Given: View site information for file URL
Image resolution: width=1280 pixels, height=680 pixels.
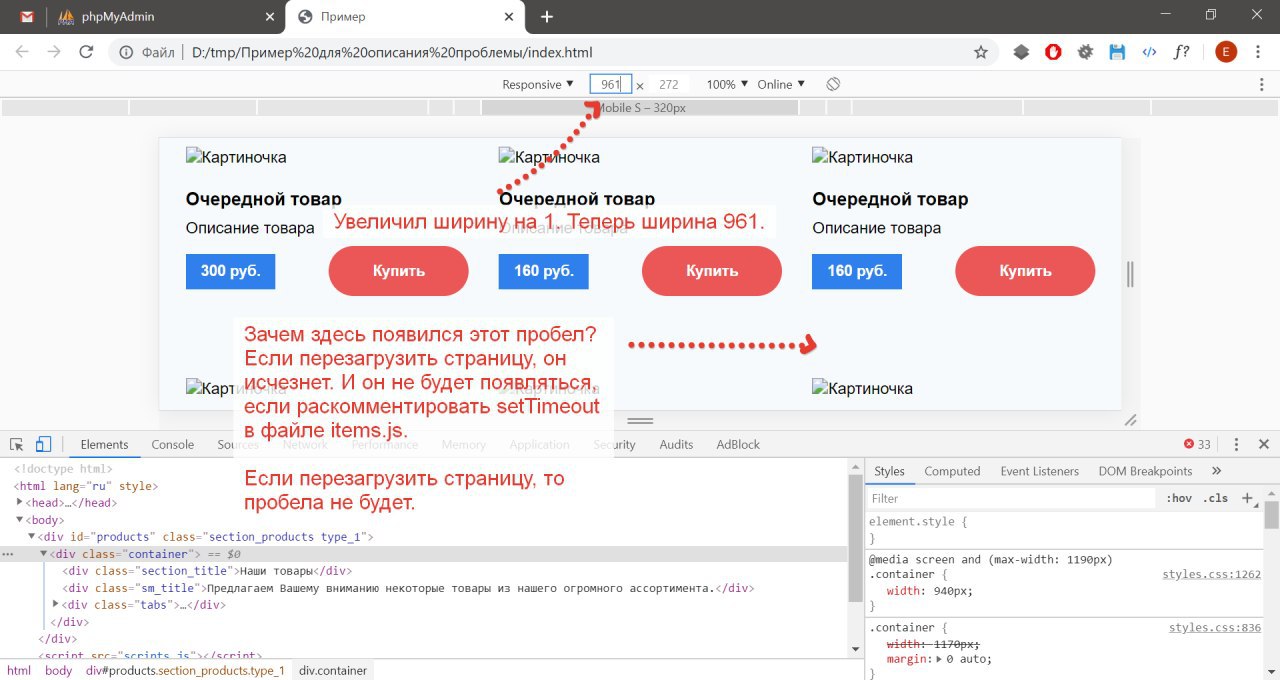Looking at the screenshot, I should [126, 52].
